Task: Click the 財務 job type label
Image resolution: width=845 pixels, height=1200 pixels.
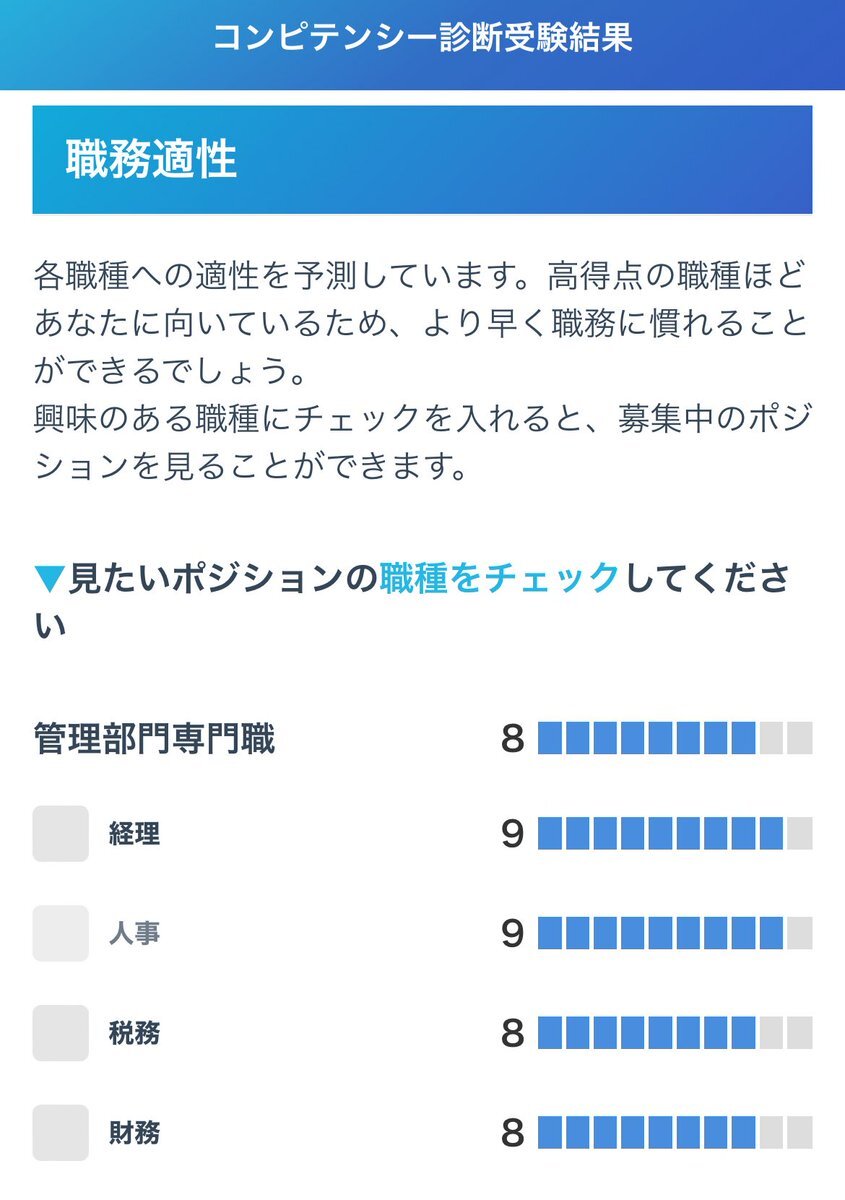Action: pos(134,1134)
